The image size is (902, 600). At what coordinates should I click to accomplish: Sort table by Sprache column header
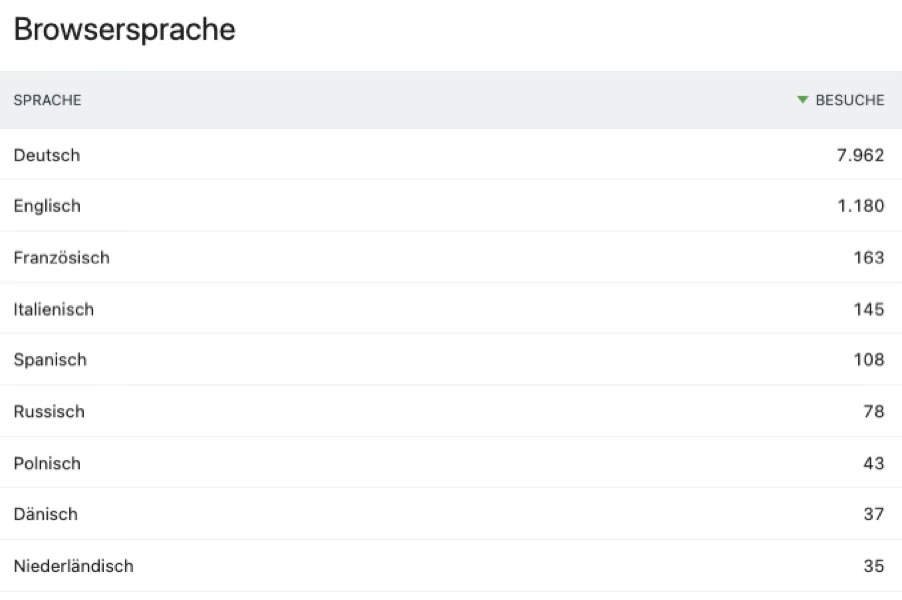pyautogui.click(x=47, y=100)
